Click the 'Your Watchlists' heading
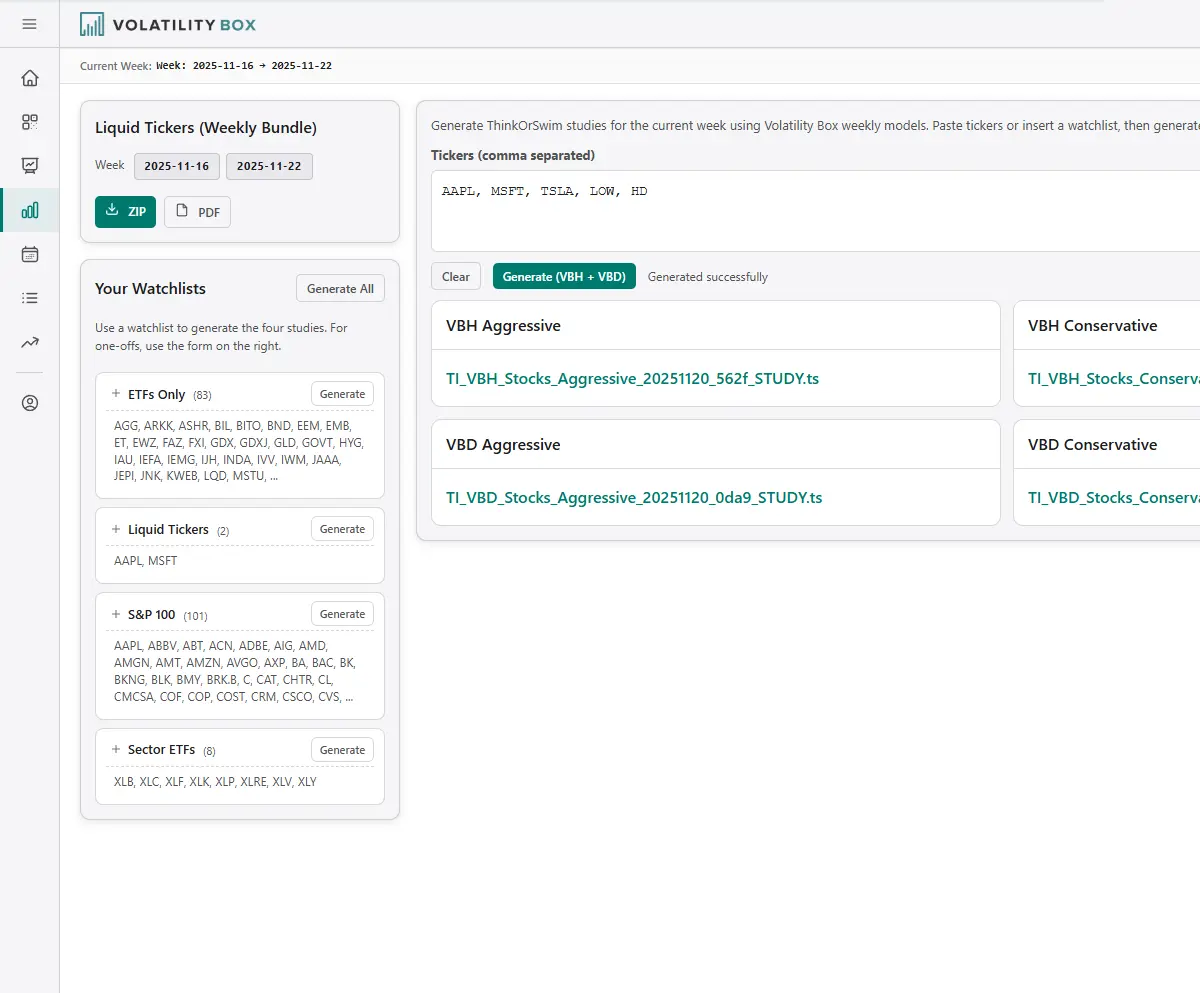The height and width of the screenshot is (993, 1200). pos(150,288)
